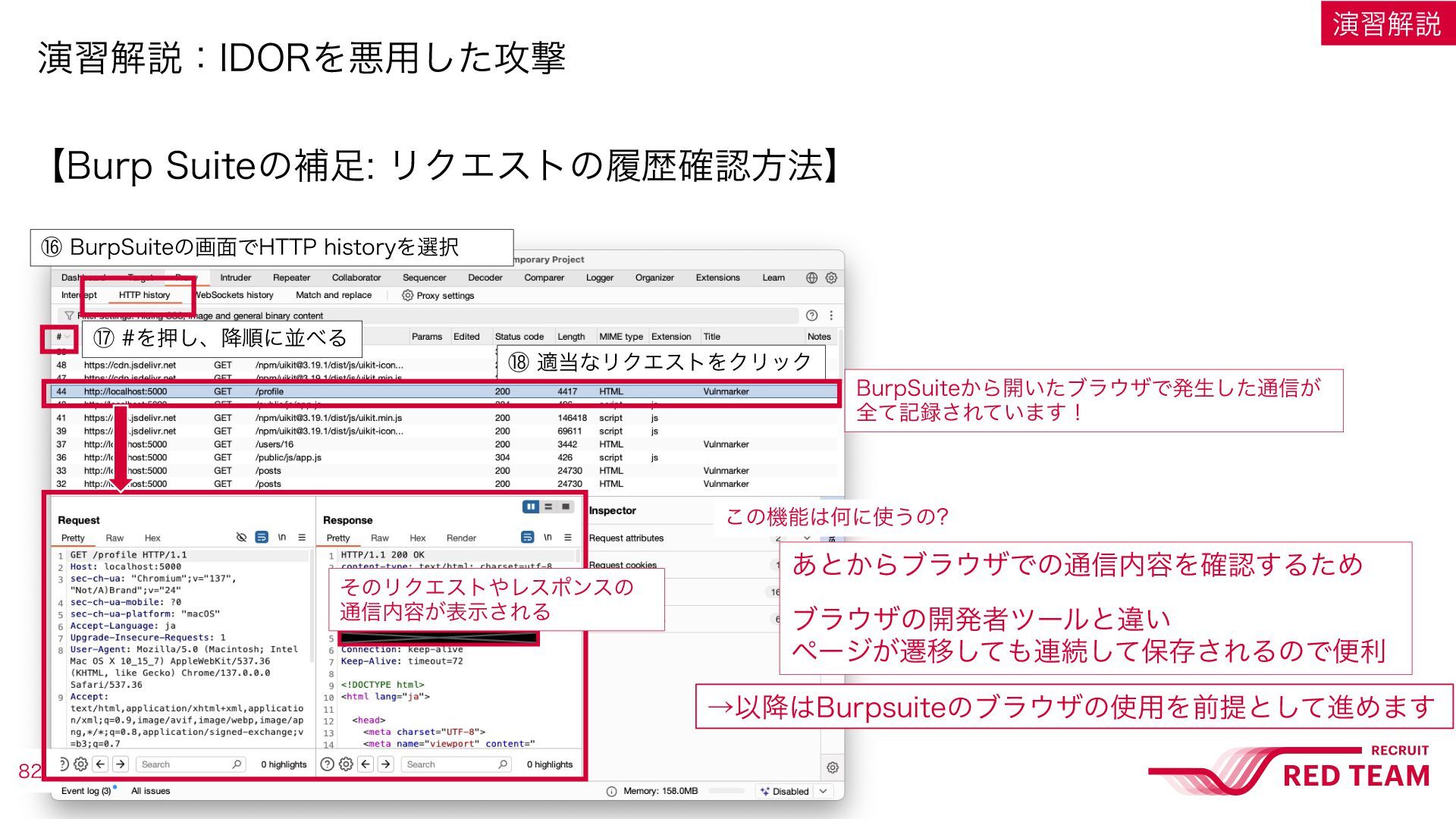Toggle \n show-newlines in Response panel

(548, 538)
